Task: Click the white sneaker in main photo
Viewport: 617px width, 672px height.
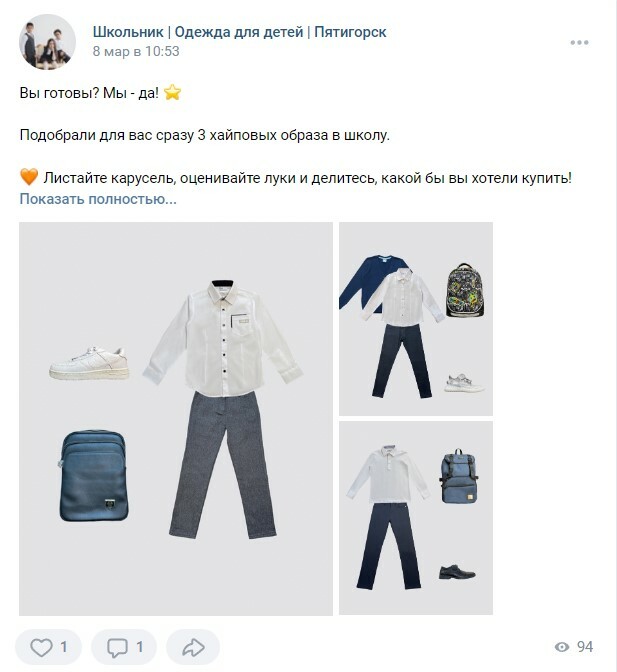Action: 90,363
